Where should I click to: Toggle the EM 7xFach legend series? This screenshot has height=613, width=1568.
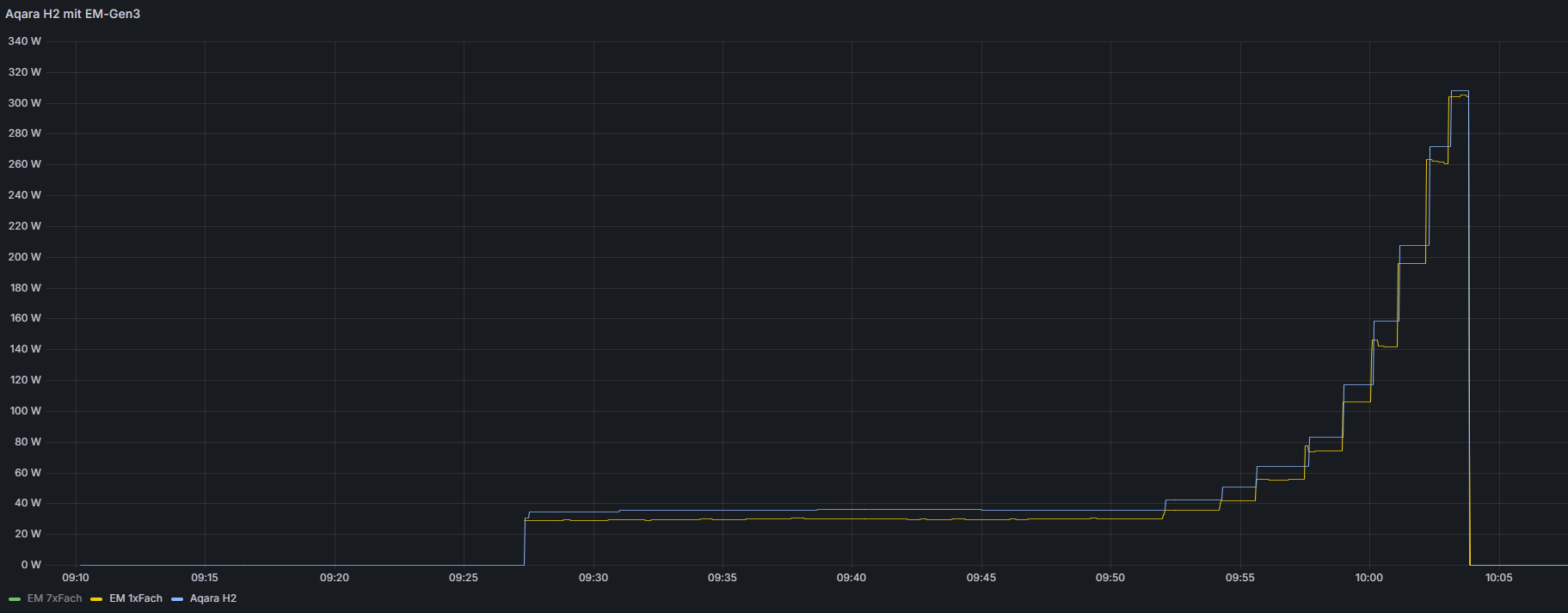(54, 598)
